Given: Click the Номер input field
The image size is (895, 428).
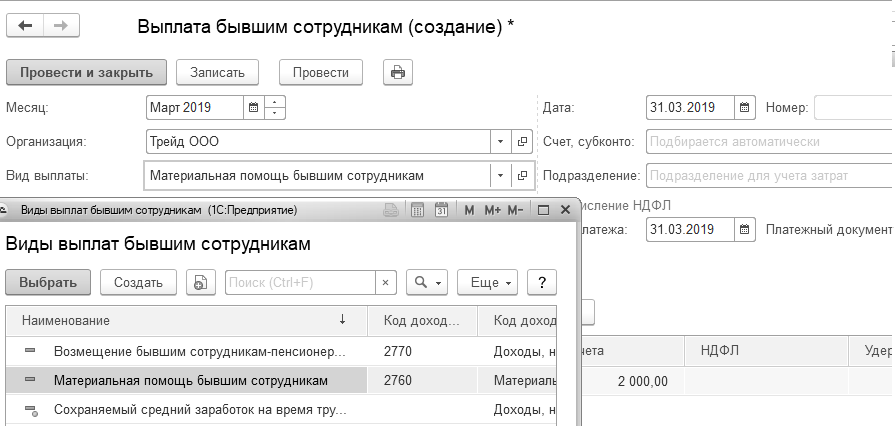Looking at the screenshot, I should click(854, 107).
